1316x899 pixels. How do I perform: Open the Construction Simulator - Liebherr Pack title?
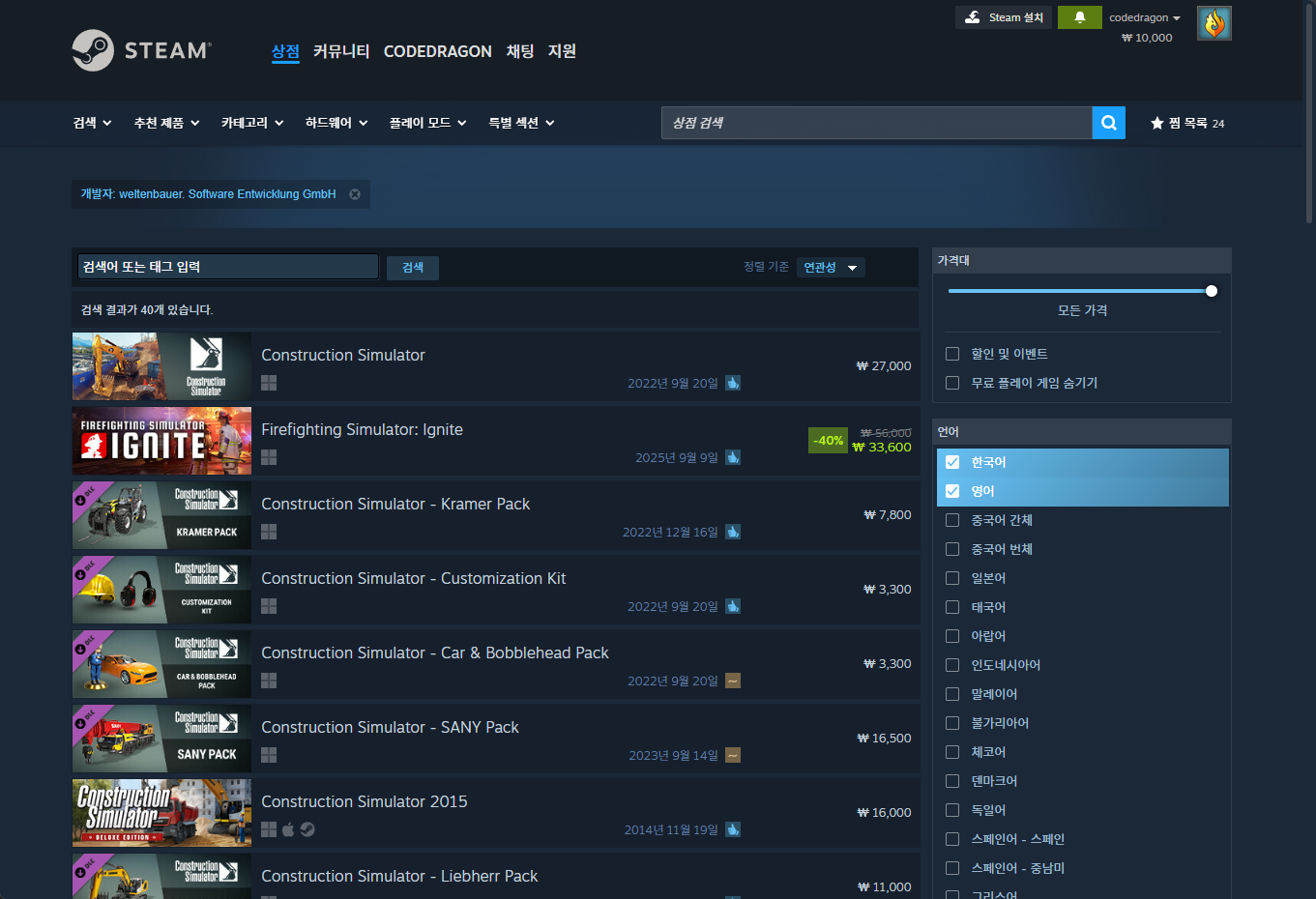399,876
